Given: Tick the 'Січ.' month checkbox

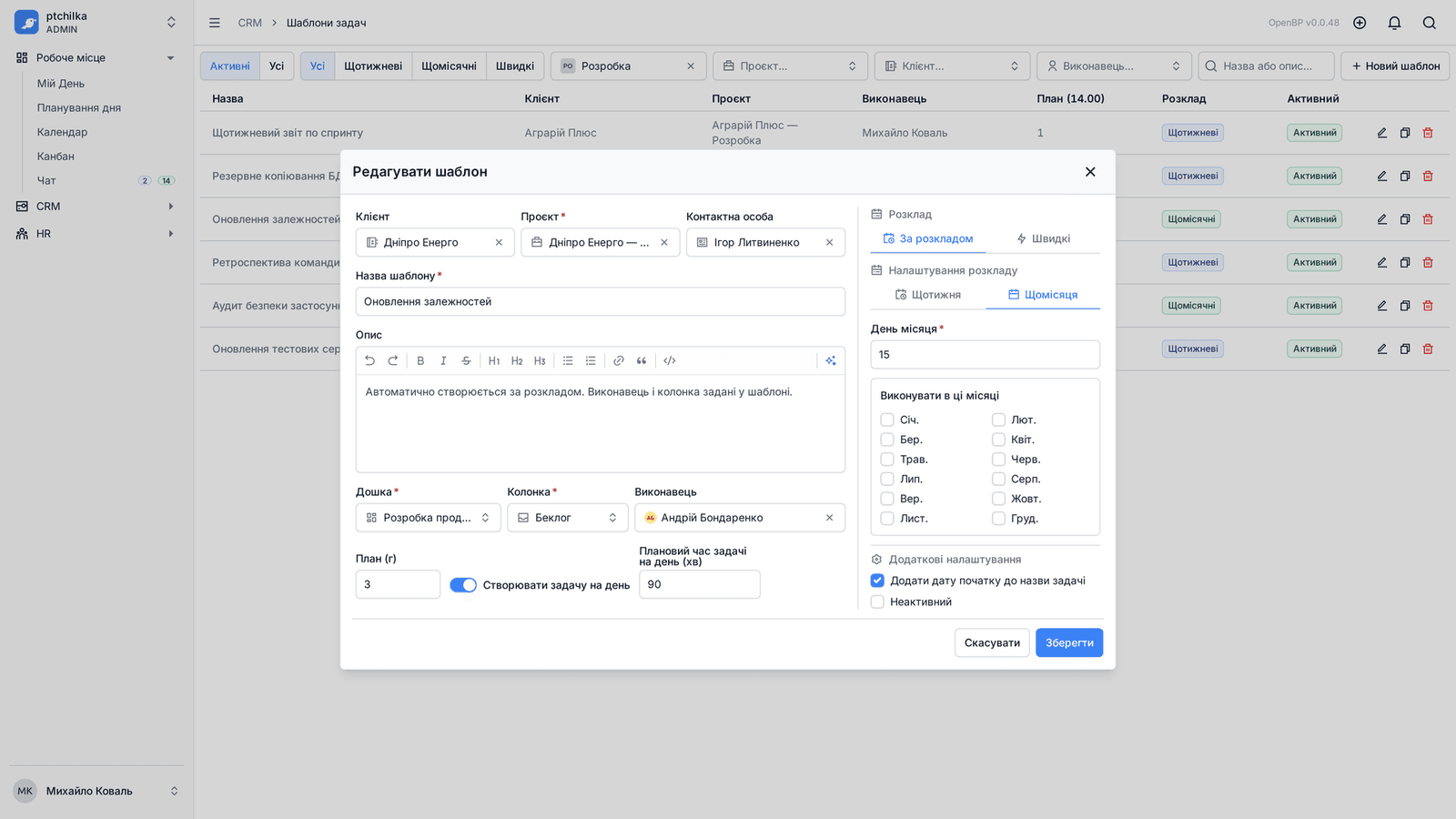Looking at the screenshot, I should [887, 420].
